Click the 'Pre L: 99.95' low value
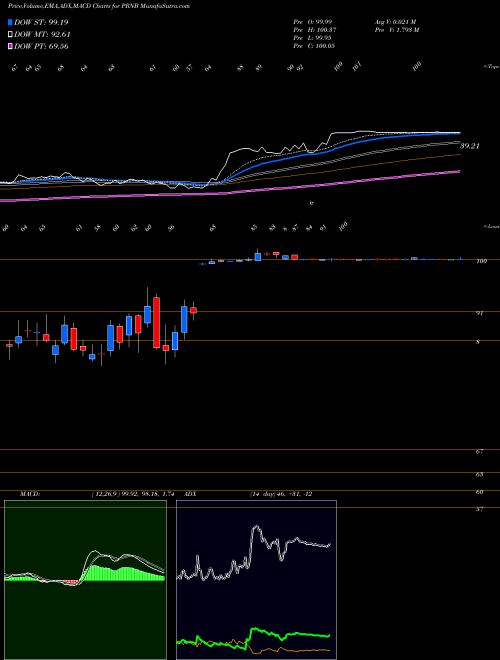The width and height of the screenshot is (500, 660). pos(313,38)
